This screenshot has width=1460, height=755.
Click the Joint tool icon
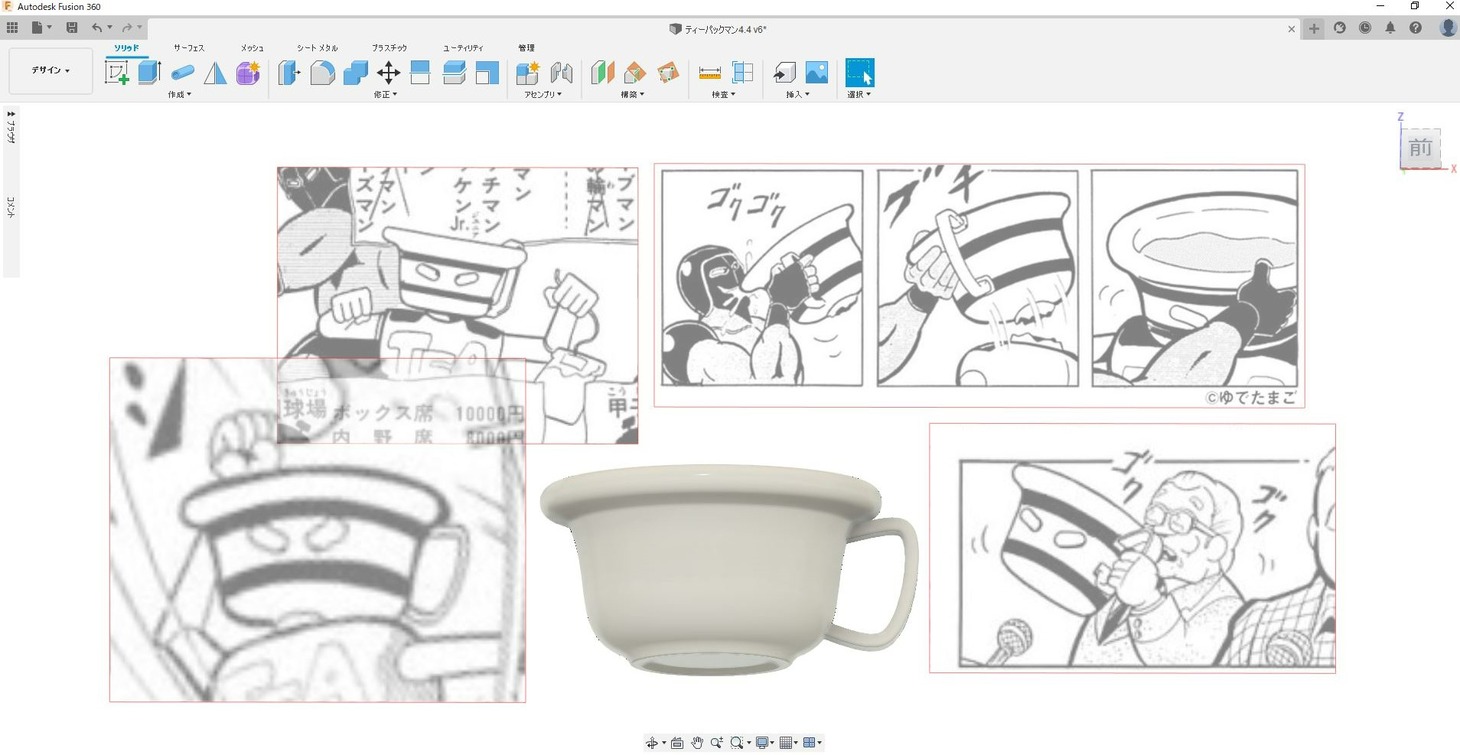(x=562, y=73)
